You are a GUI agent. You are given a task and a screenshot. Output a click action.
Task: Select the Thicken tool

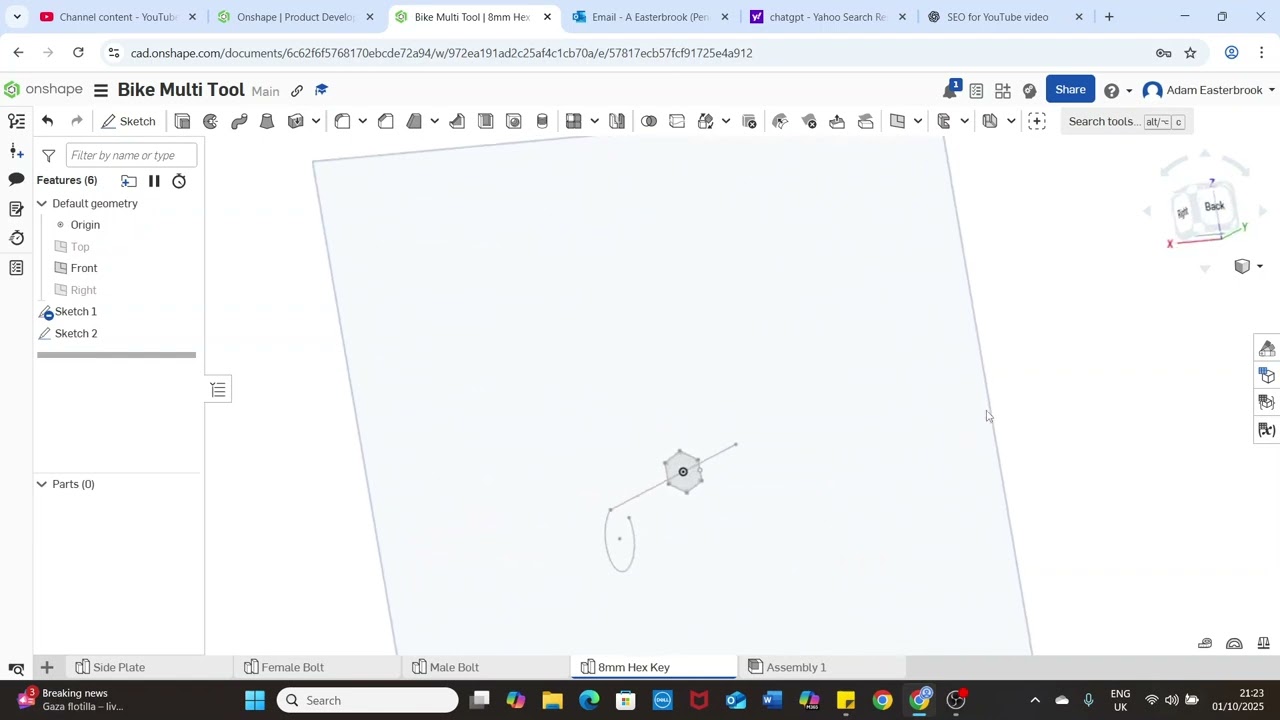click(x=295, y=121)
